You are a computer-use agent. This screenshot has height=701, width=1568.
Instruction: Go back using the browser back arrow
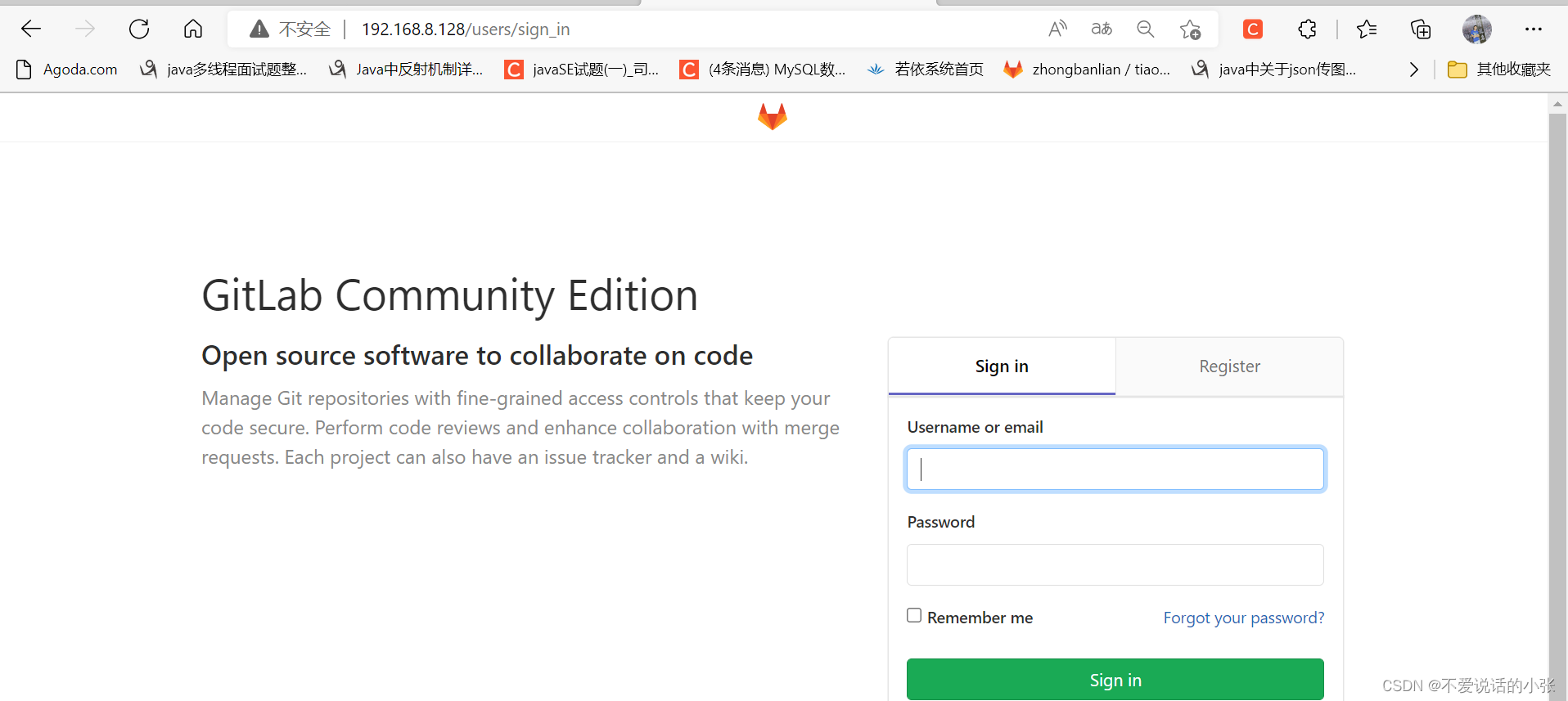31,29
